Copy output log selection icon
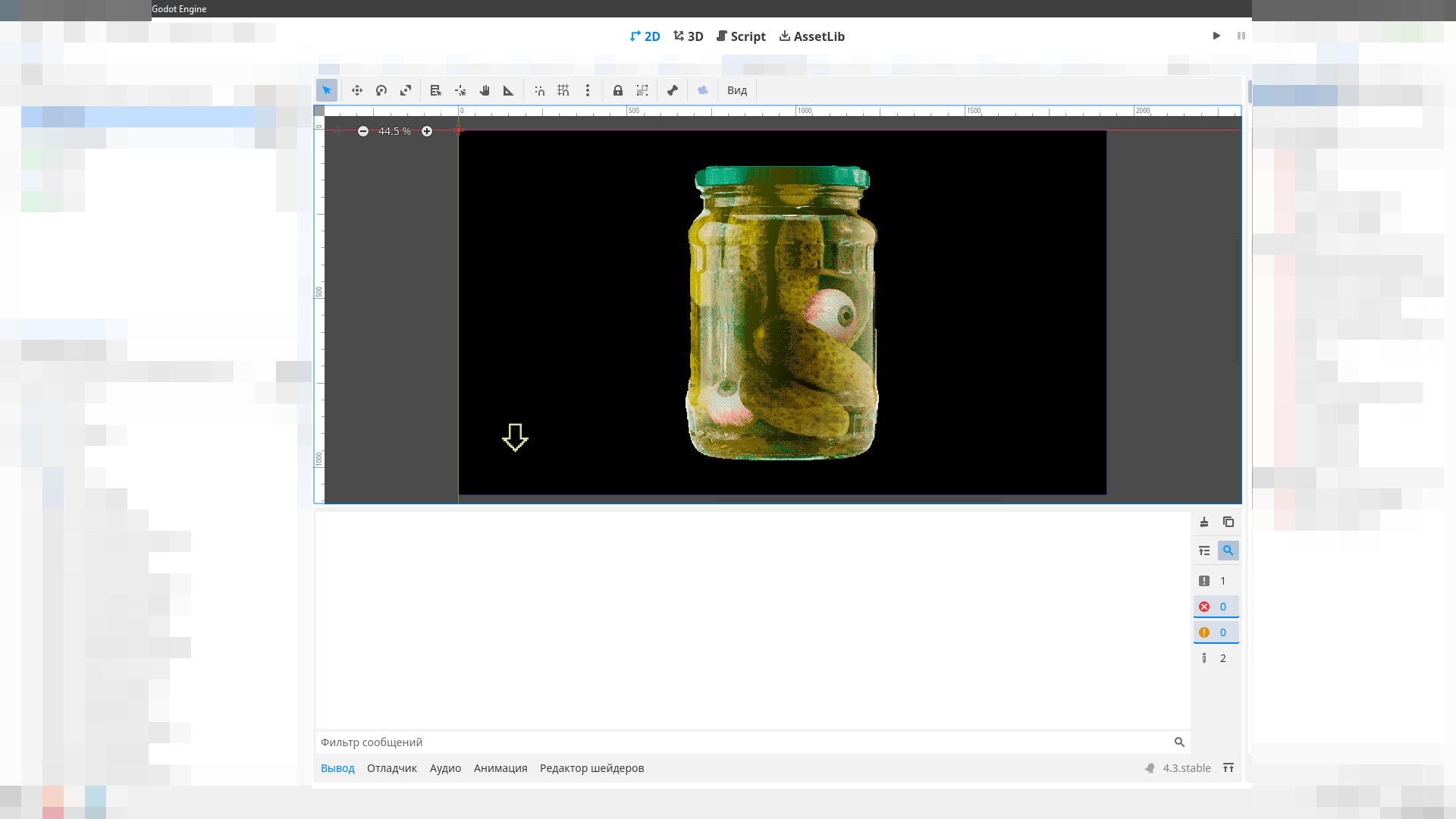Viewport: 1456px width, 819px height. pyautogui.click(x=1228, y=522)
